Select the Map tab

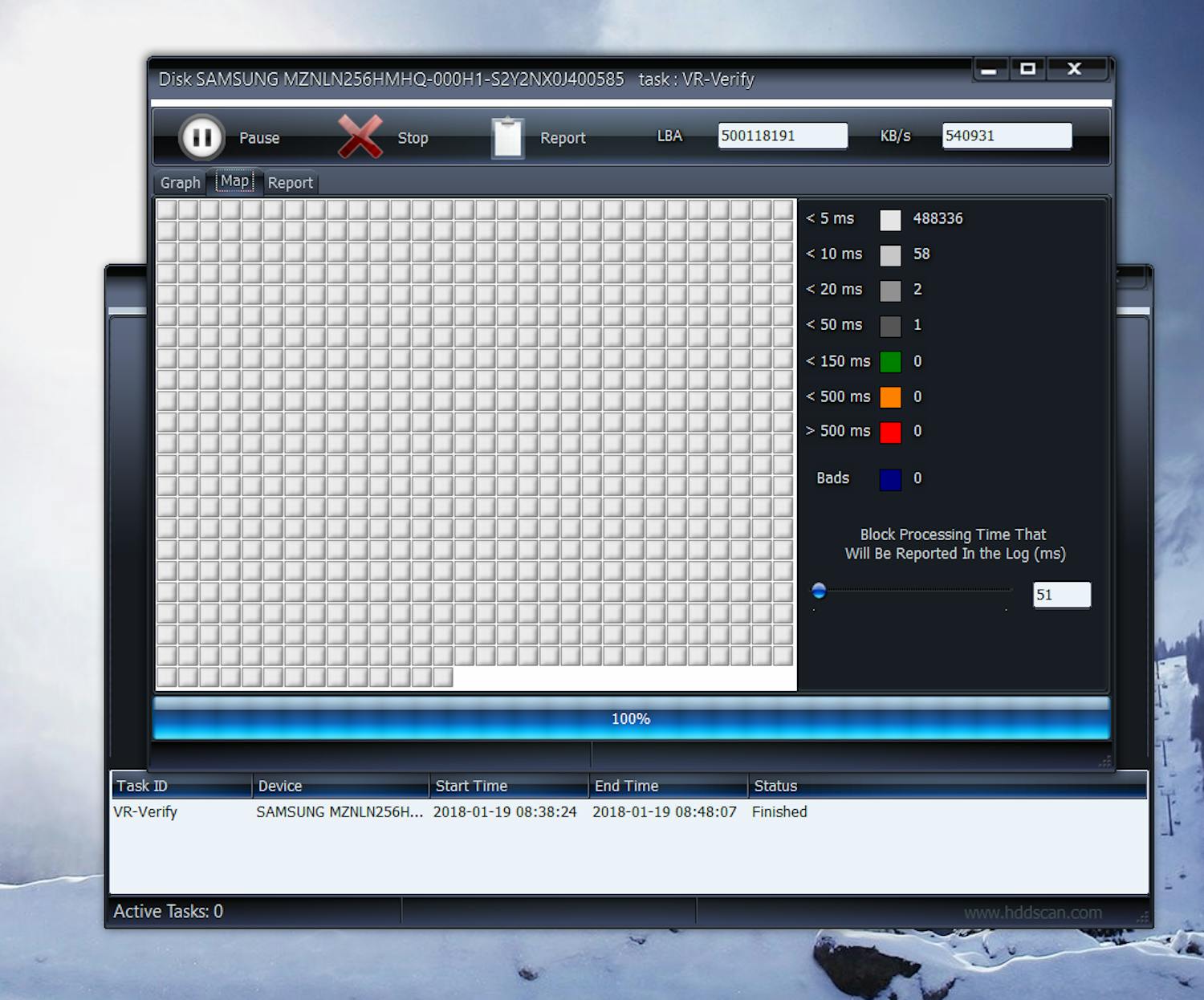tap(234, 181)
